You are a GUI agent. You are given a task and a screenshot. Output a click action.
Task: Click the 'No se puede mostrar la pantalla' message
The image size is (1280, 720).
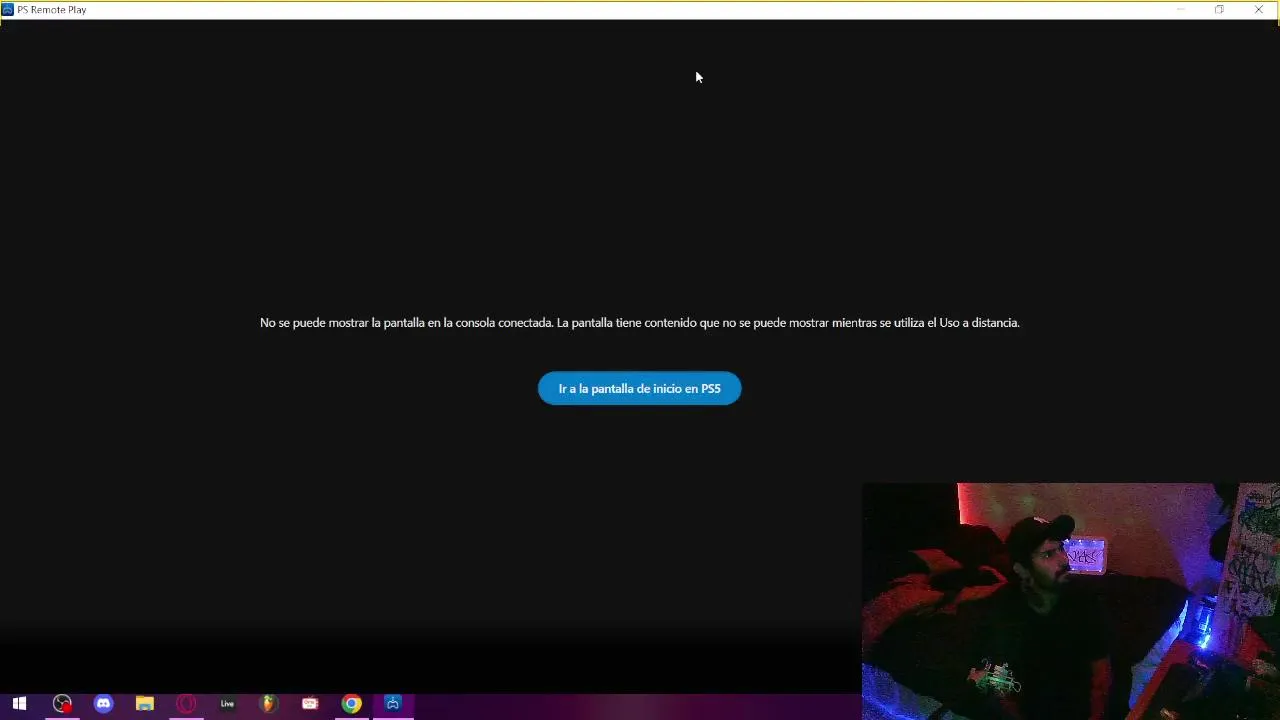(x=640, y=323)
